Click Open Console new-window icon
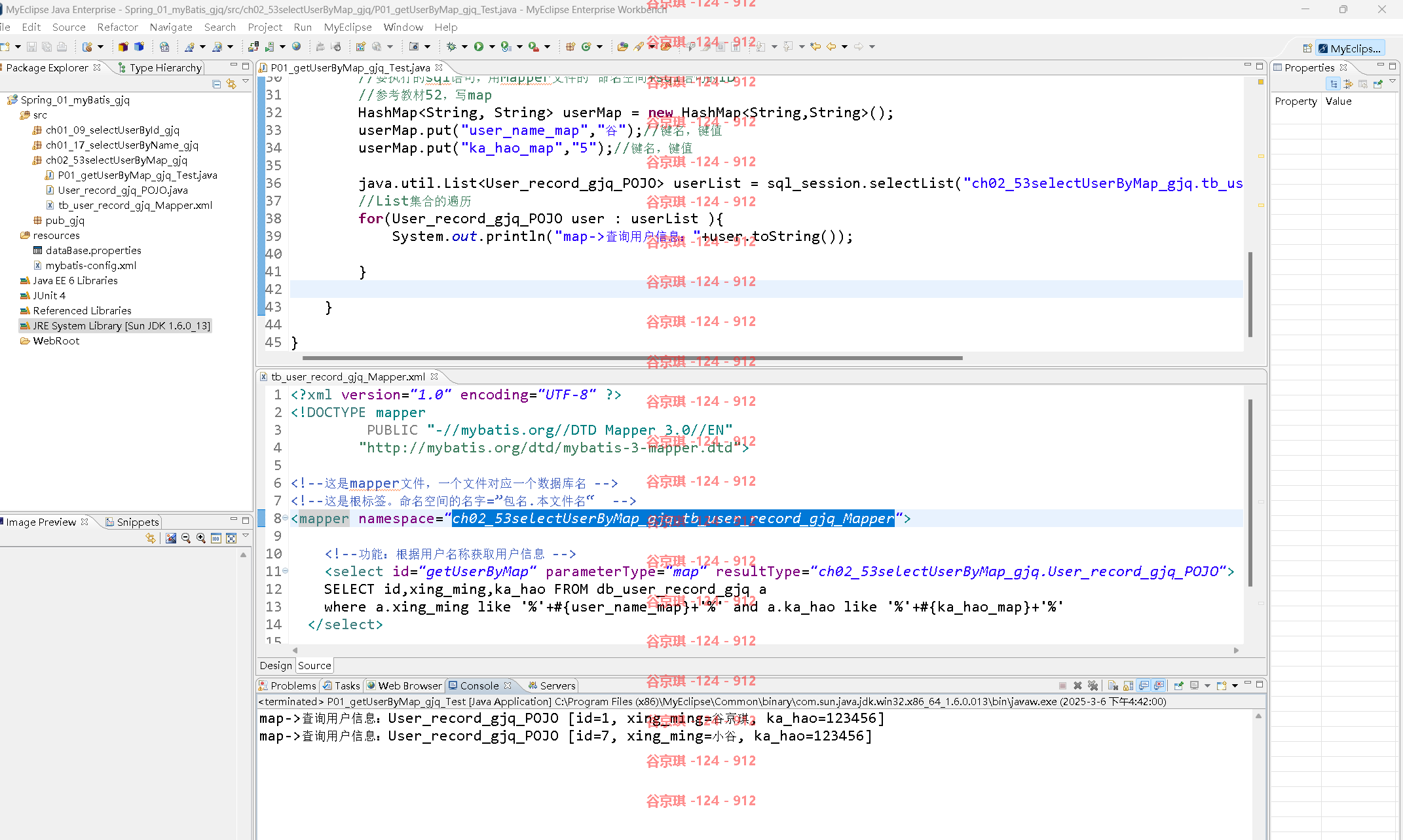Image resolution: width=1403 pixels, height=840 pixels. tap(1221, 685)
